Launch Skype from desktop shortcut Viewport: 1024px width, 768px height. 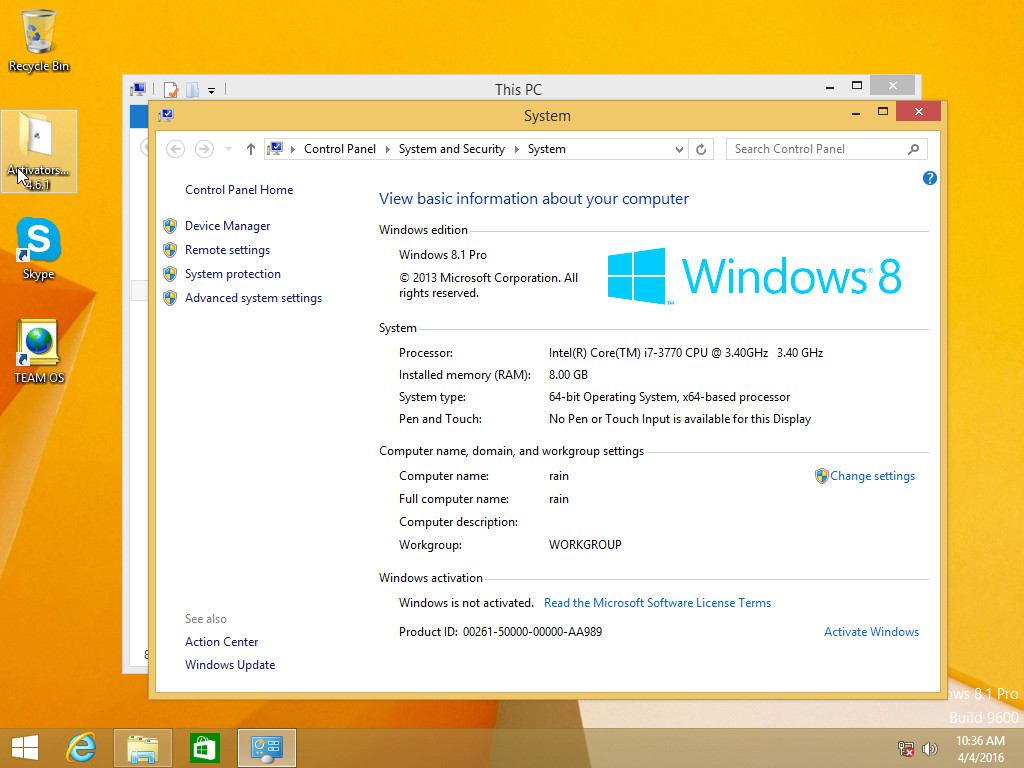tap(39, 248)
